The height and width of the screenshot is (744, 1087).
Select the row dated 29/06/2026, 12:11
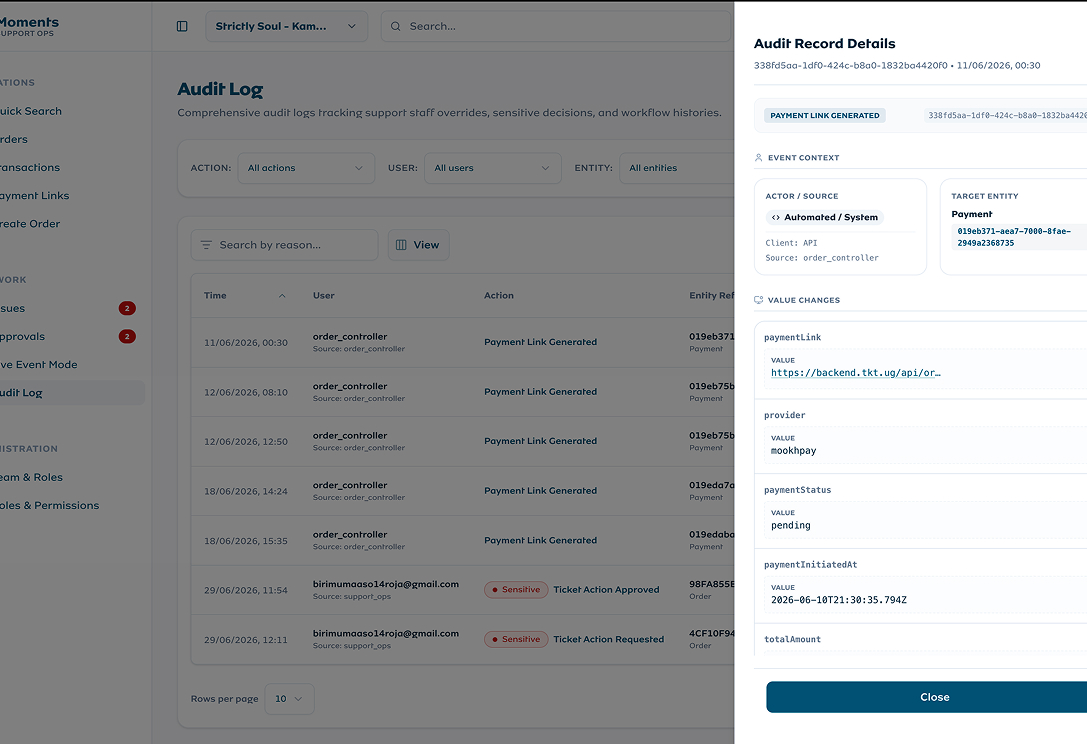(x=462, y=640)
